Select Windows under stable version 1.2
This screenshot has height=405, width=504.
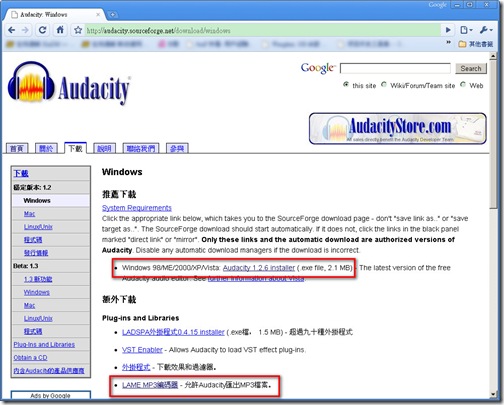37,200
